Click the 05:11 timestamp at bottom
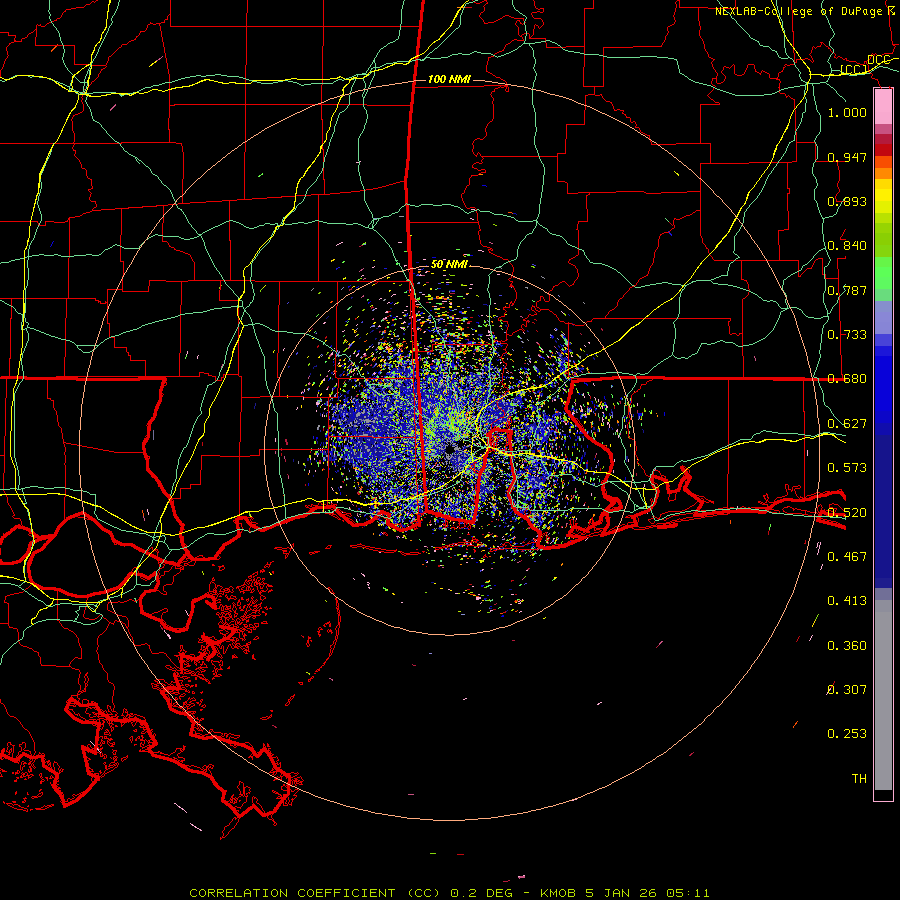Image resolution: width=900 pixels, height=900 pixels. (x=688, y=893)
